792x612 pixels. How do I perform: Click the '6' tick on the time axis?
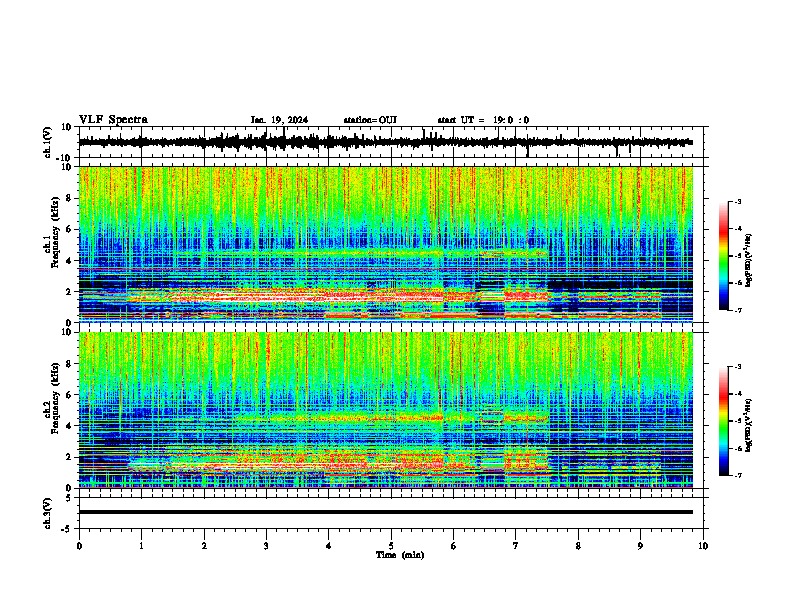pos(454,546)
